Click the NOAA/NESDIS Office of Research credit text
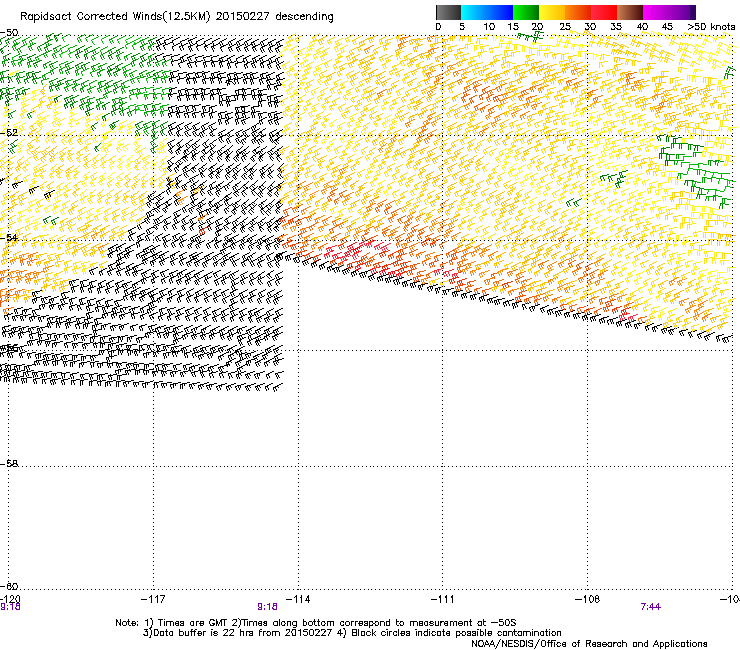This screenshot has width=740, height=650. coord(589,644)
